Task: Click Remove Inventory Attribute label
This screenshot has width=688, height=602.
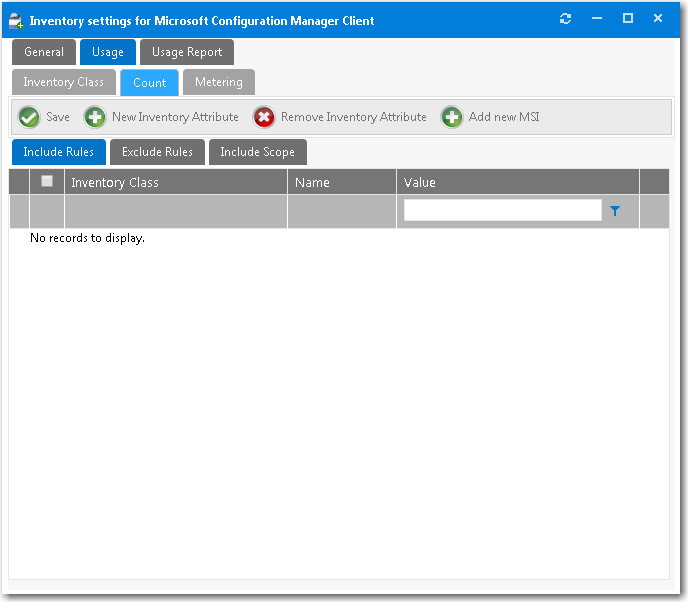Action: point(354,117)
